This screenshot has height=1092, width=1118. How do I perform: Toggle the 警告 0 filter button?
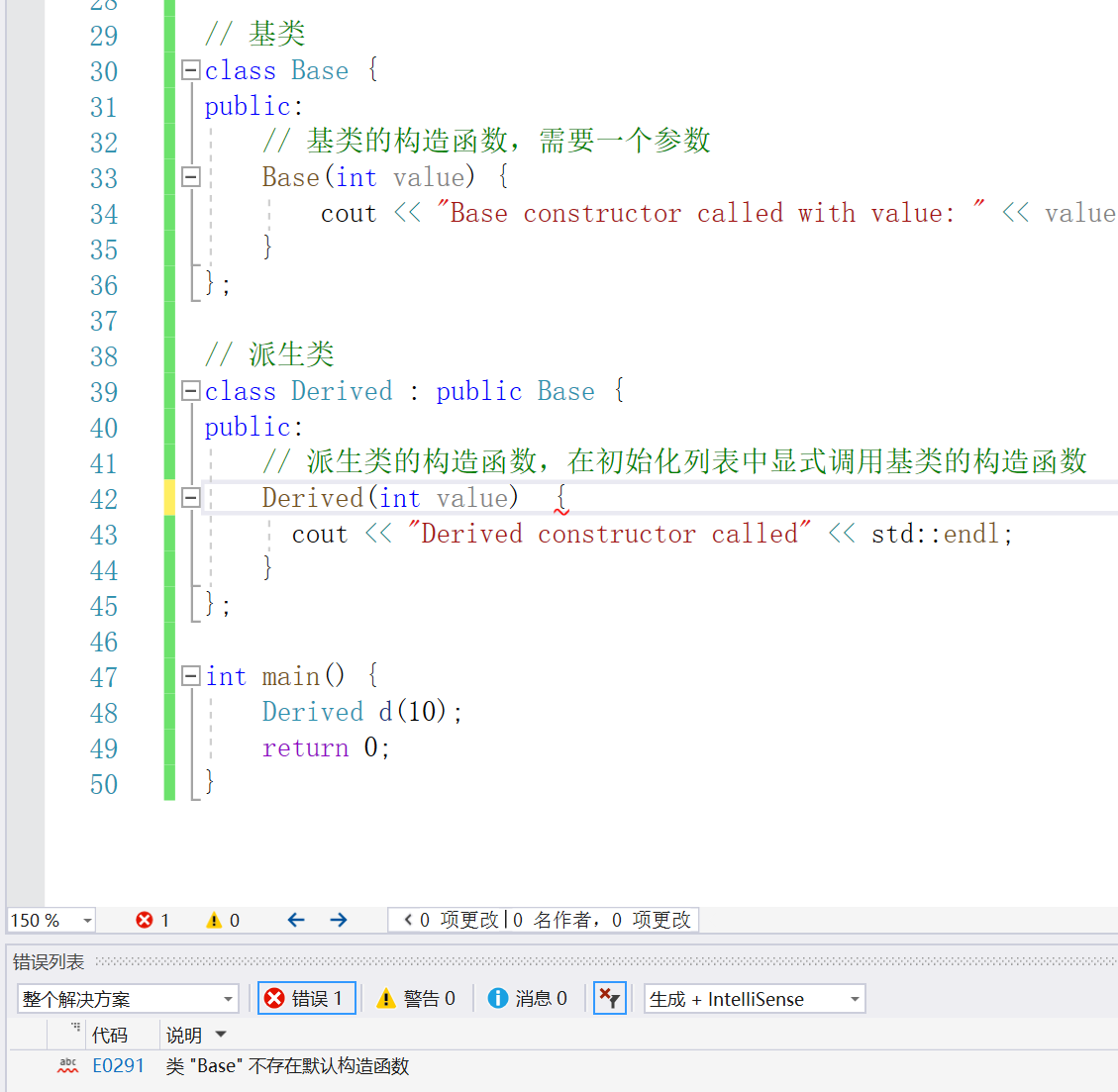416,999
